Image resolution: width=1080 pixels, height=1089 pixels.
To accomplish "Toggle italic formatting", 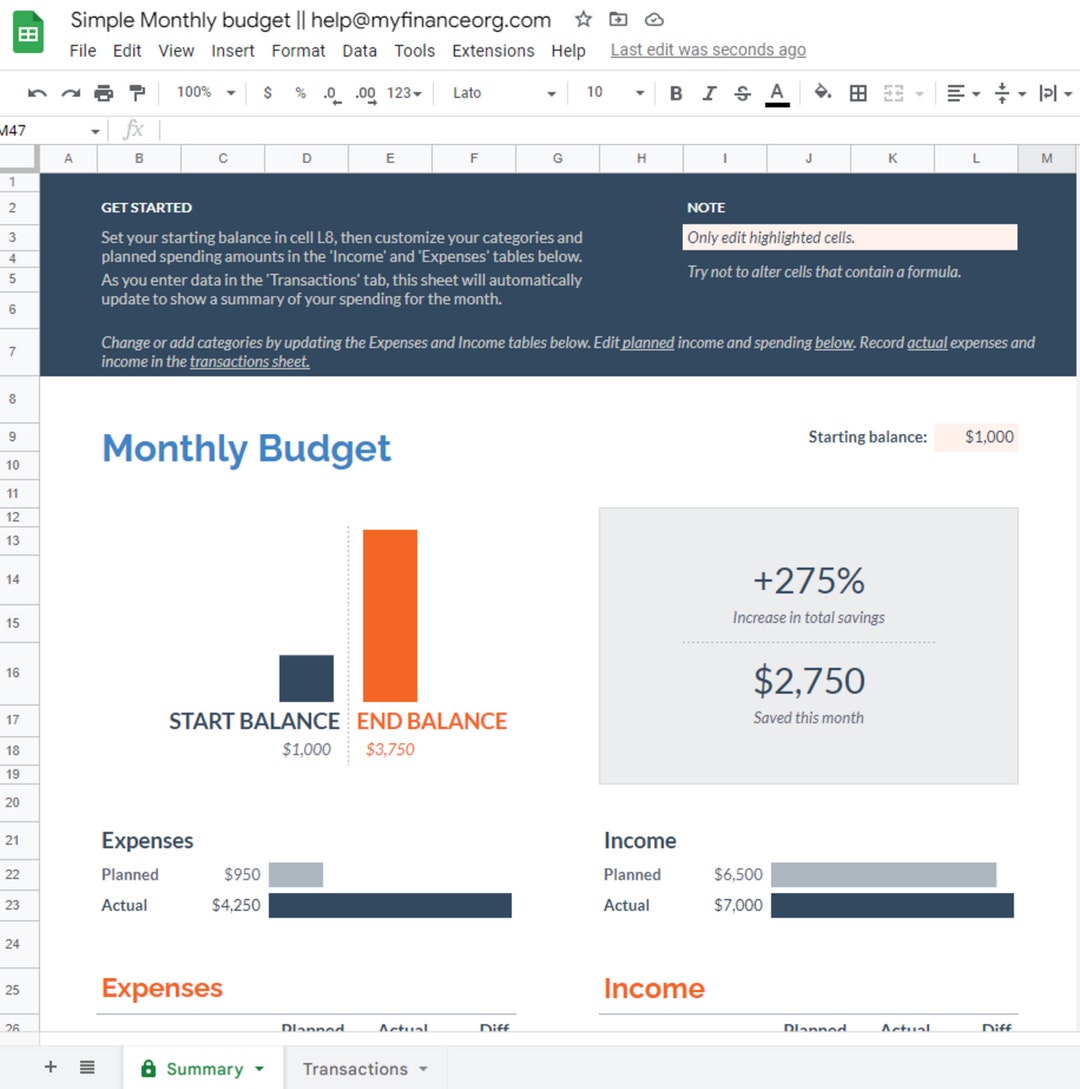I will tap(709, 93).
